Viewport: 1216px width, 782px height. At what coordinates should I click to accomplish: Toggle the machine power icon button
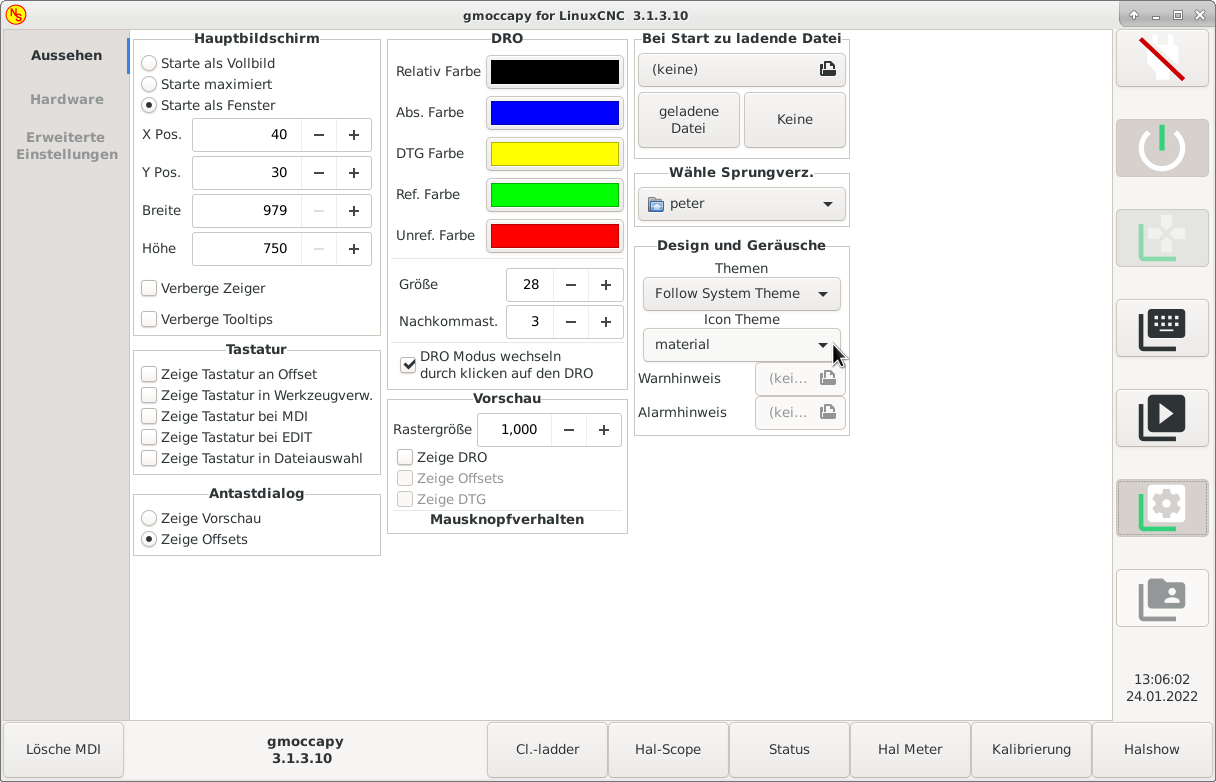click(x=1162, y=148)
